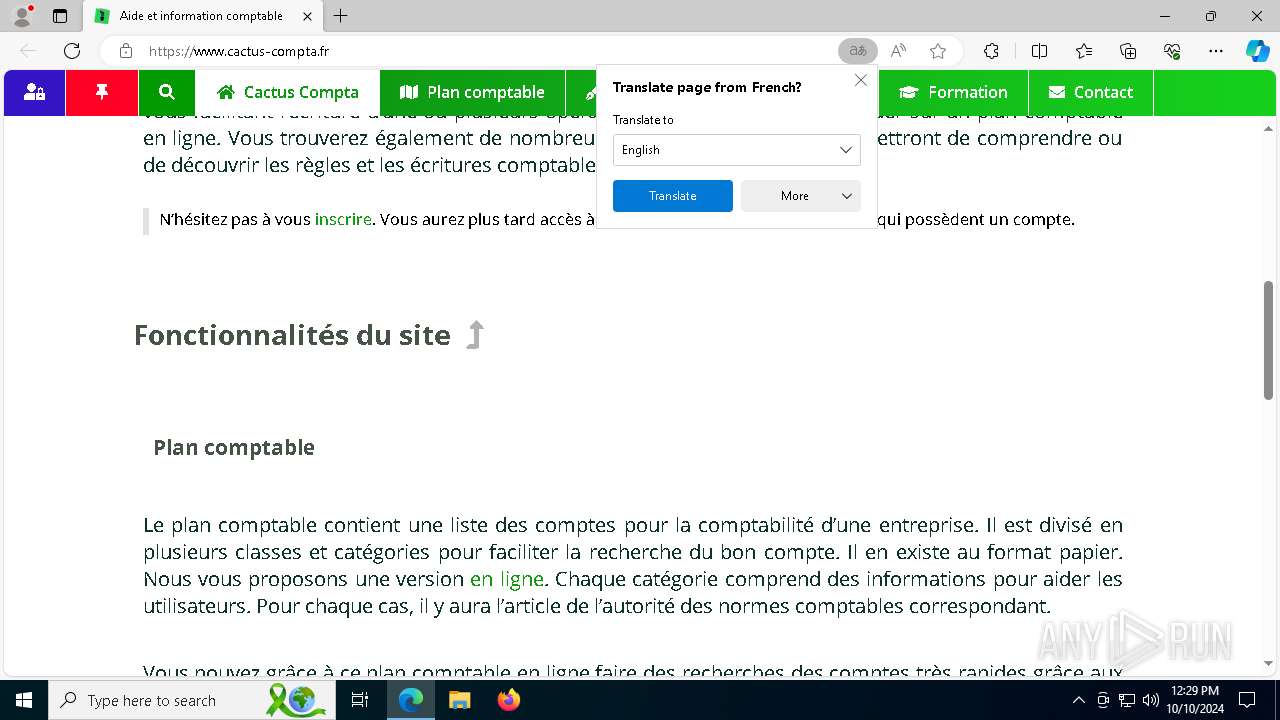The width and height of the screenshot is (1280, 720).
Task: Click the Fonctionnalités du site heading
Action: (292, 335)
